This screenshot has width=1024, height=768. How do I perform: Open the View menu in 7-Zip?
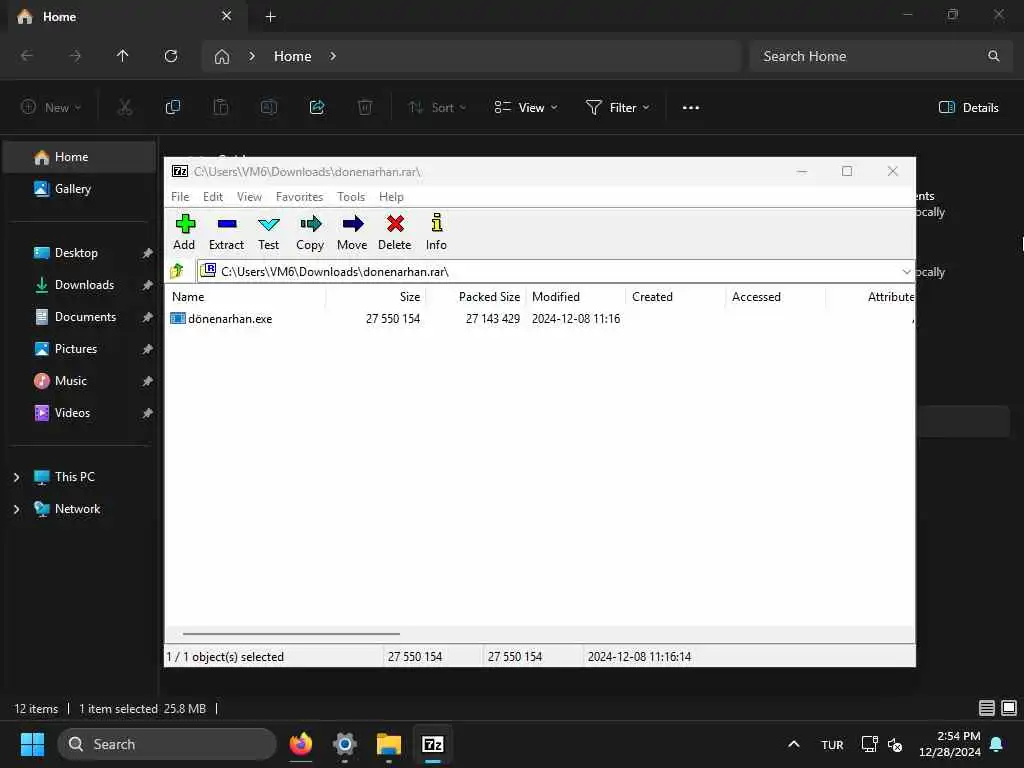249,197
